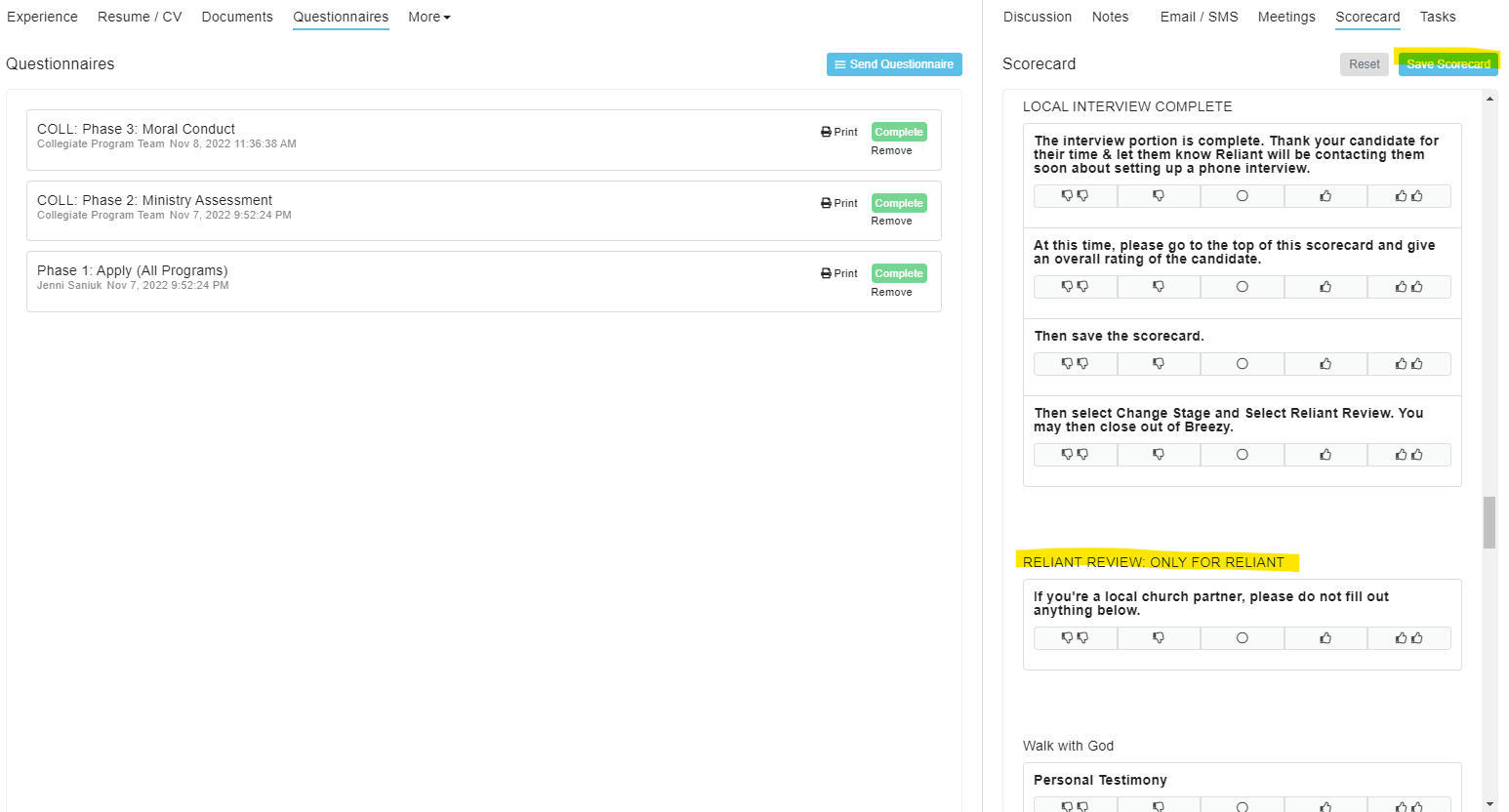The width and height of the screenshot is (1509, 812).
Task: Choose single thumbs down for overall rating instruction
Action: pyautogui.click(x=1159, y=287)
